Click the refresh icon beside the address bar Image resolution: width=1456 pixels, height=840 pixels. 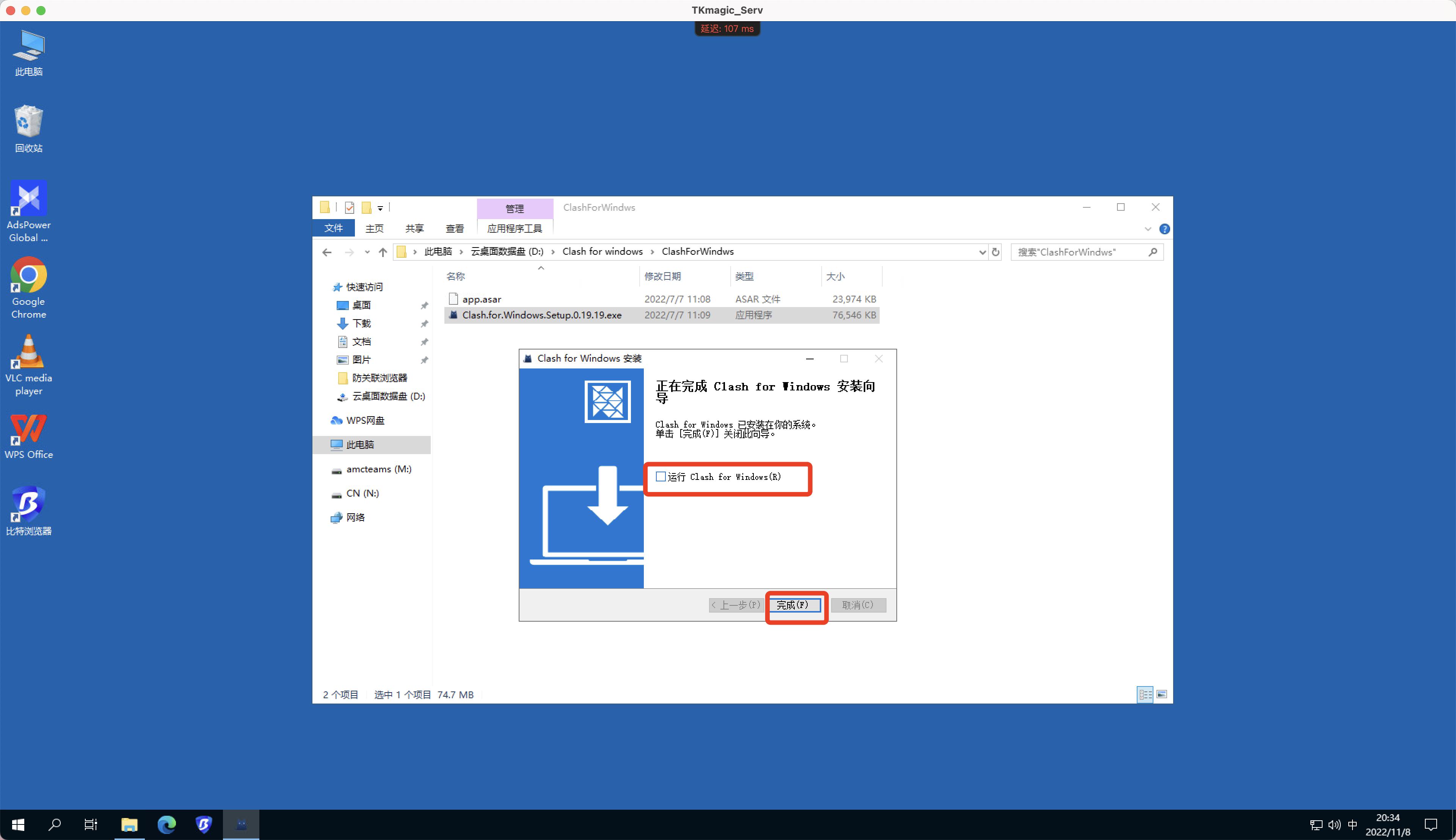[995, 252]
